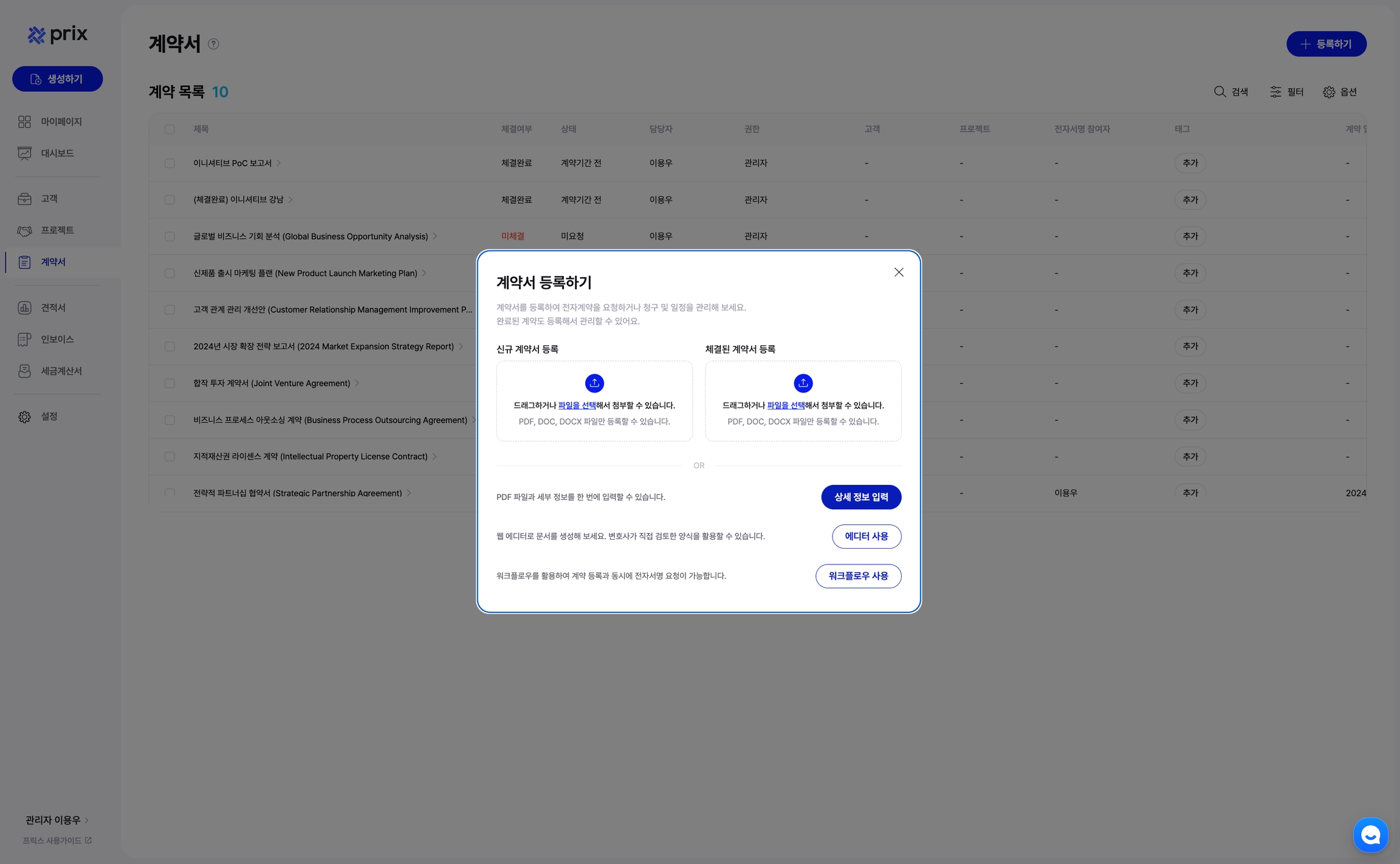Check the 합작 투자 계약서 row checkbox
The width and height of the screenshot is (1400, 864).
[x=170, y=383]
